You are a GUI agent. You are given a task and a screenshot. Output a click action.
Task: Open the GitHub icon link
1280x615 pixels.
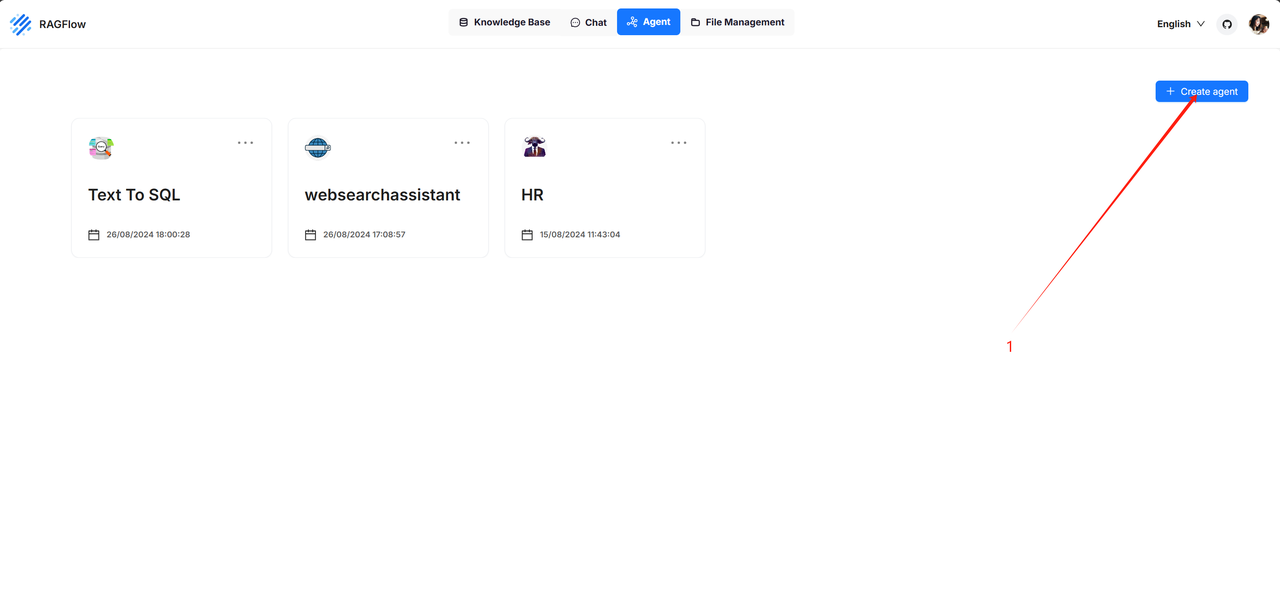[1227, 24]
